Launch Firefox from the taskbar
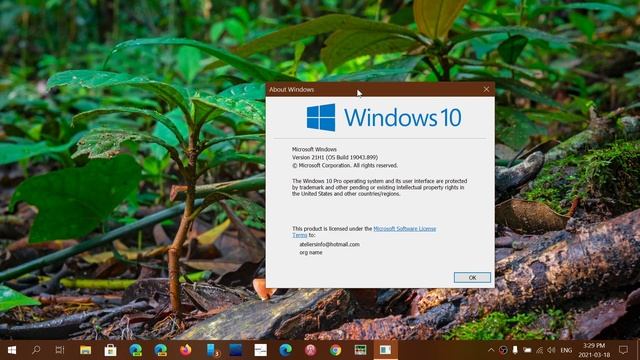640x360 pixels. (185, 350)
